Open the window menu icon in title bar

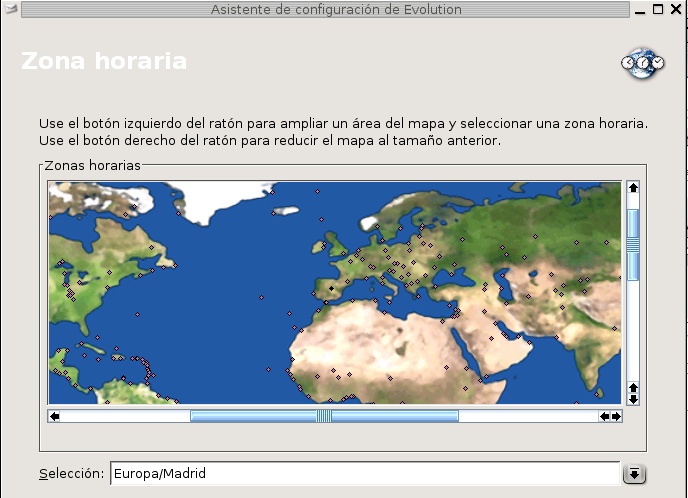click(x=10, y=9)
